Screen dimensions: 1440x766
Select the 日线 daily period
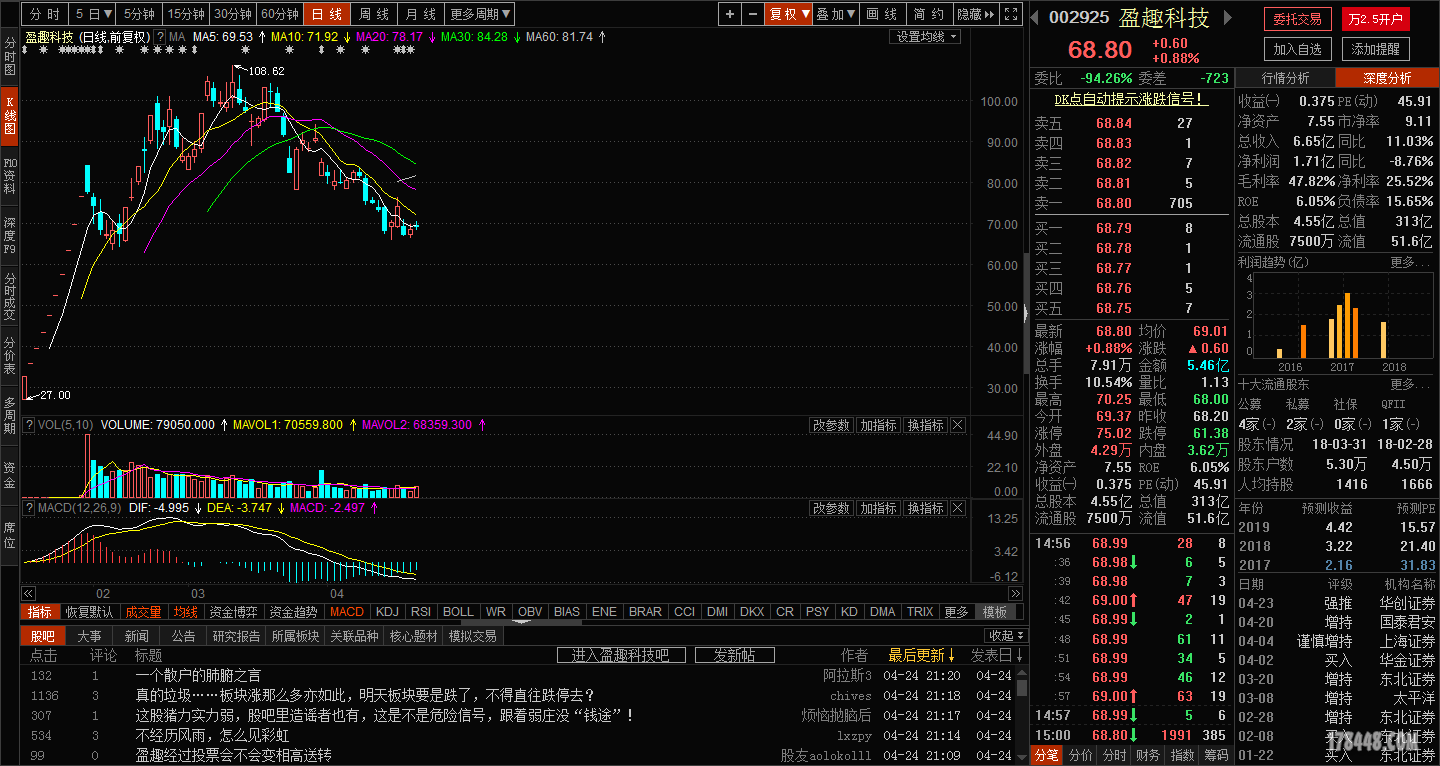[327, 14]
